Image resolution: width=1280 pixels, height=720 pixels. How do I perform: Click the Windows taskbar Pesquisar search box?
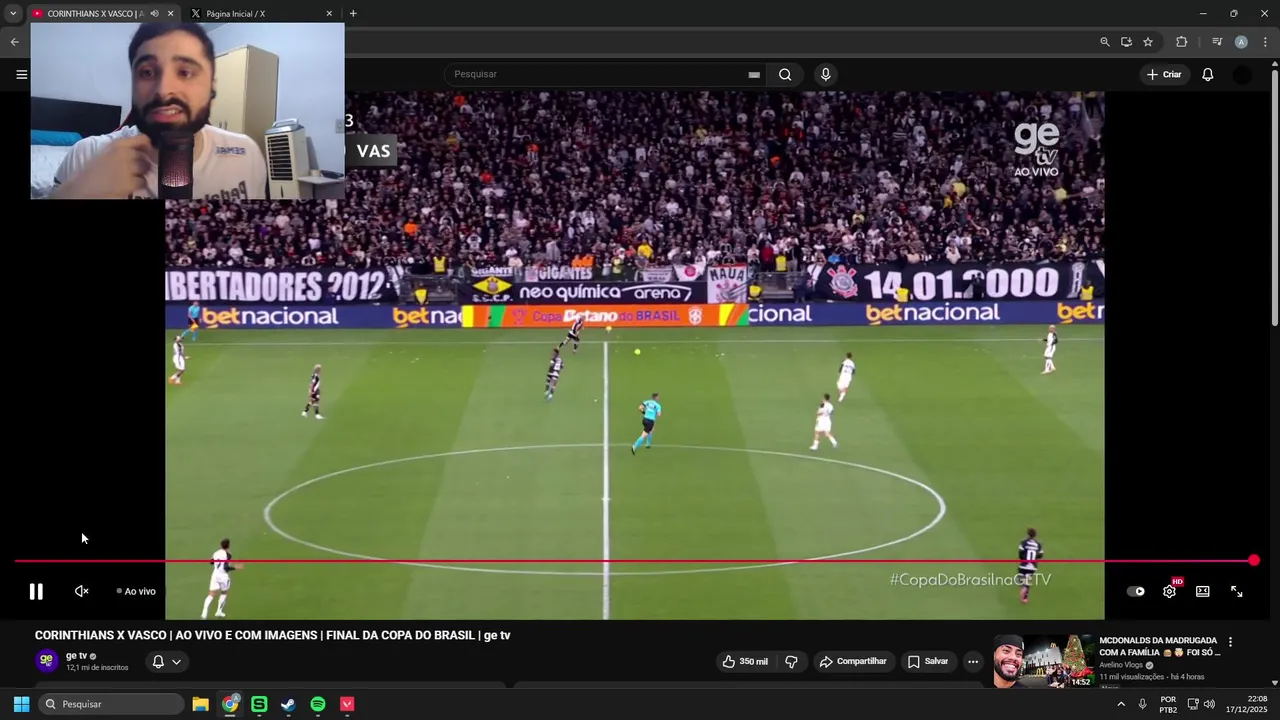[111, 704]
